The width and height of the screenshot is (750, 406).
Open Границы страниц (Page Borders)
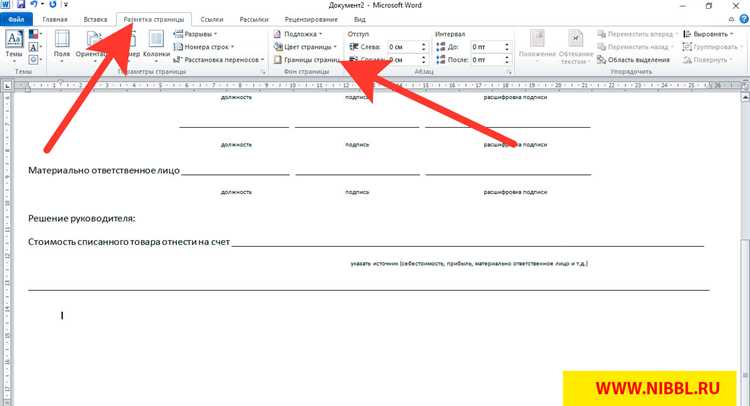pyautogui.click(x=306, y=60)
